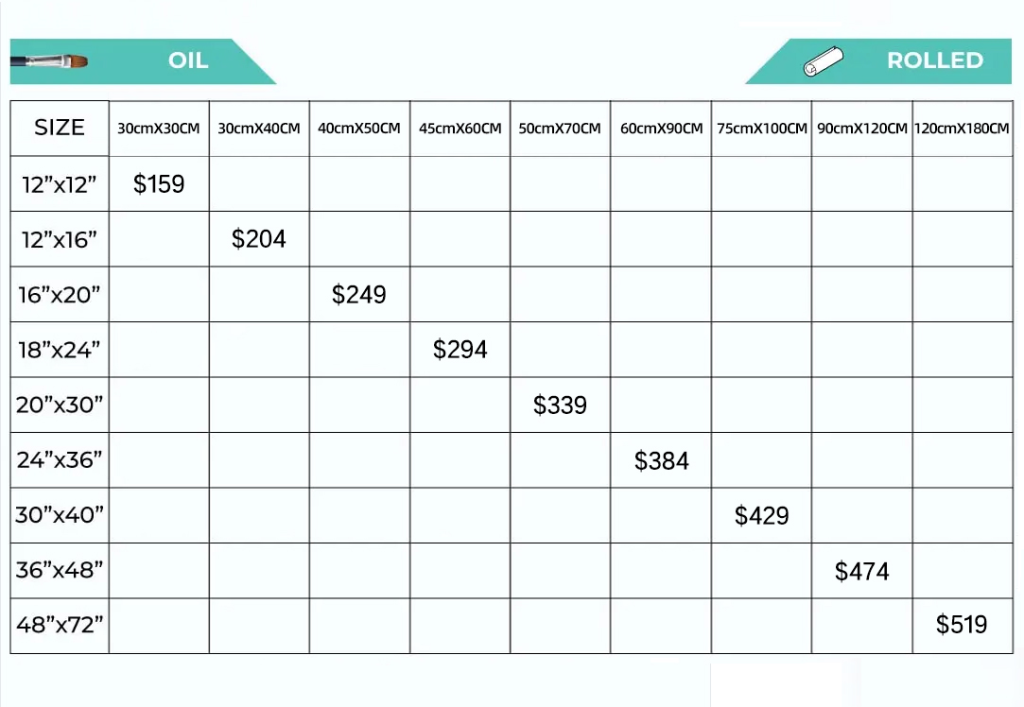Click the rolled canvas icon
The image size is (1024, 707).
pos(825,62)
